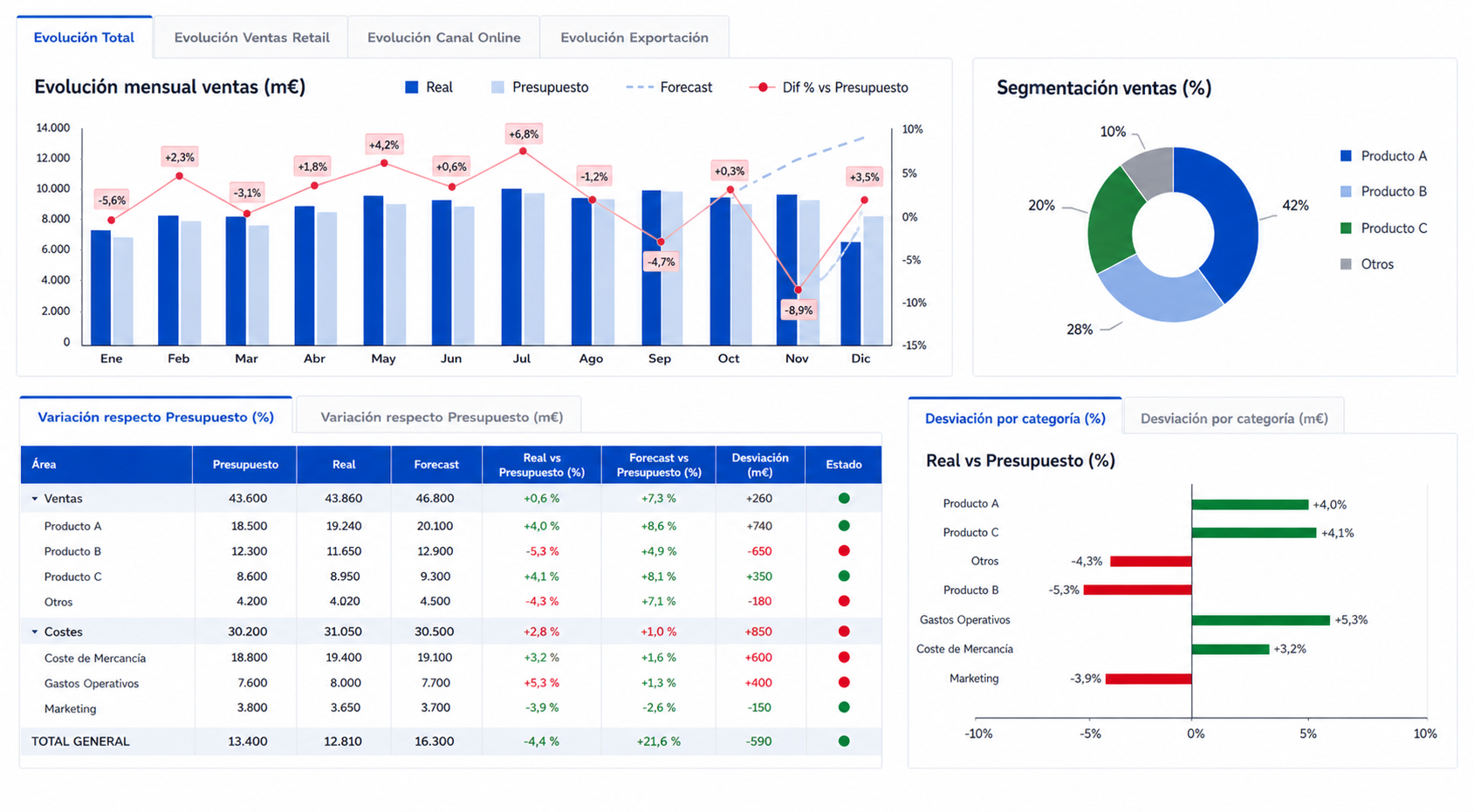Sort by the Área column header
Image resolution: width=1474 pixels, height=812 pixels.
point(106,465)
